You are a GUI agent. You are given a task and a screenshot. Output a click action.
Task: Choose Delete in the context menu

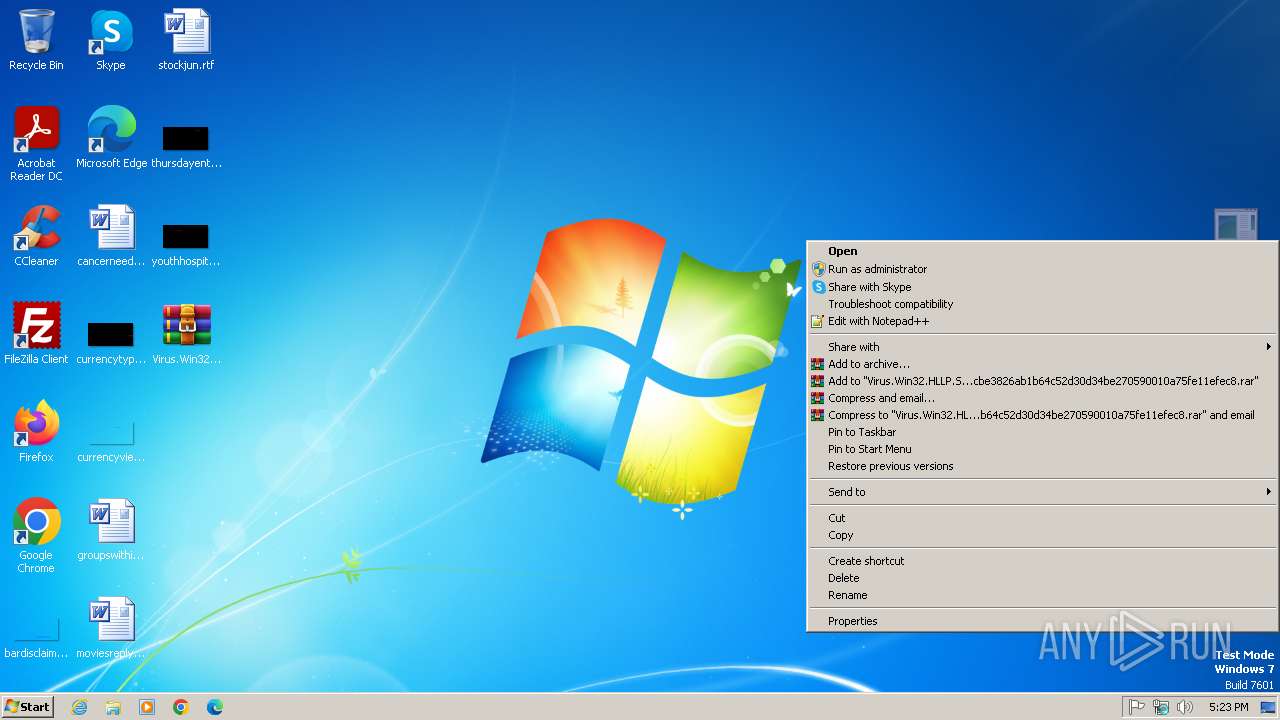[1042, 578]
